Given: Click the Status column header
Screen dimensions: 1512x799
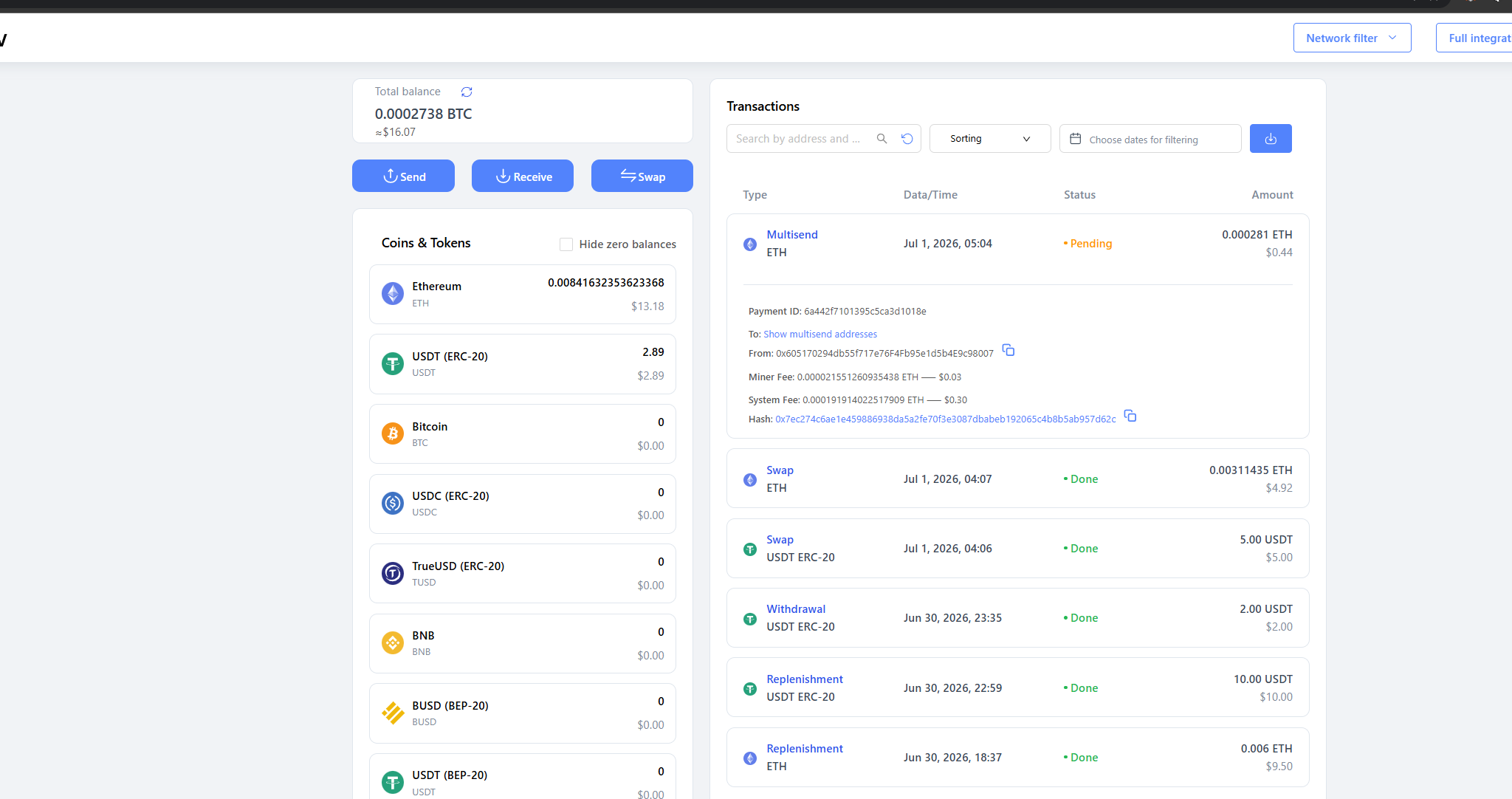Looking at the screenshot, I should tap(1079, 194).
